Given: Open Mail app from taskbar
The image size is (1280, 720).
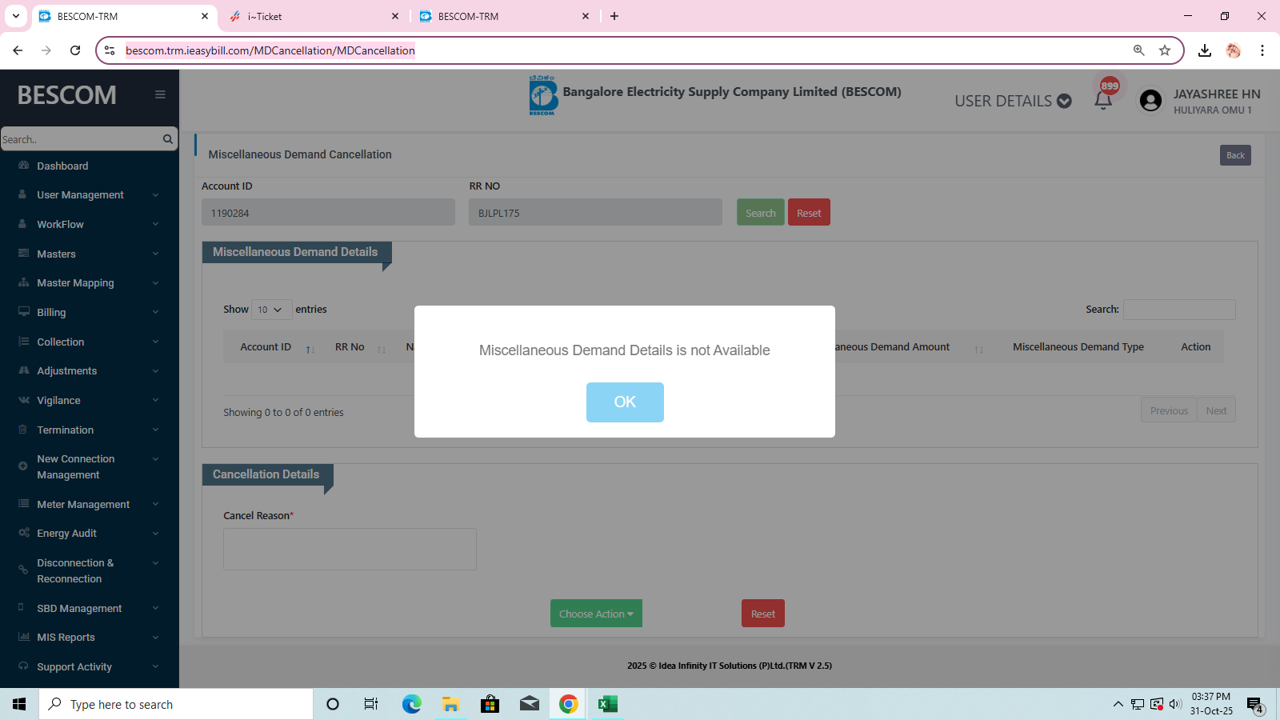Looking at the screenshot, I should pyautogui.click(x=529, y=704).
